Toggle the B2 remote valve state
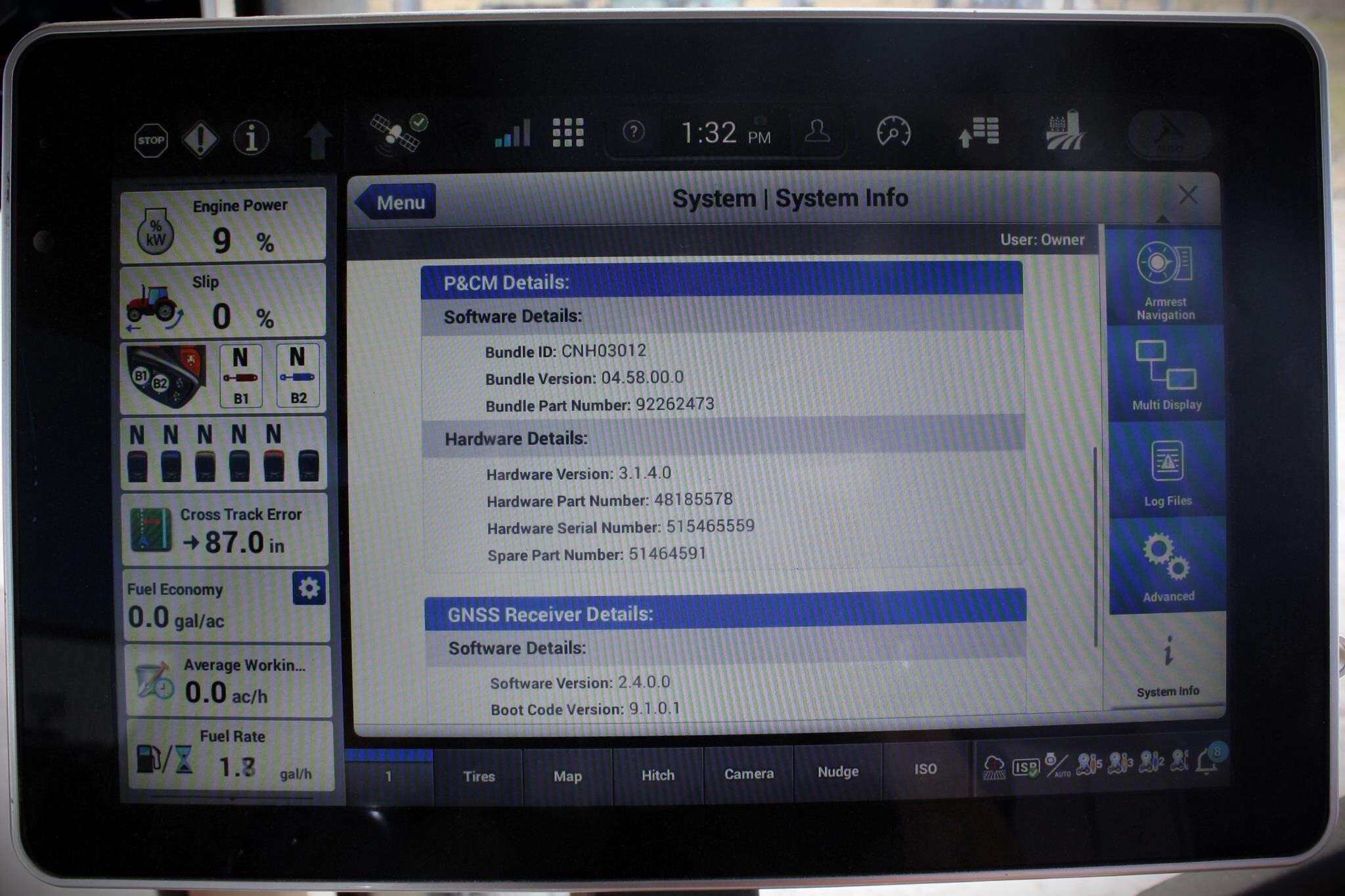 [x=298, y=376]
